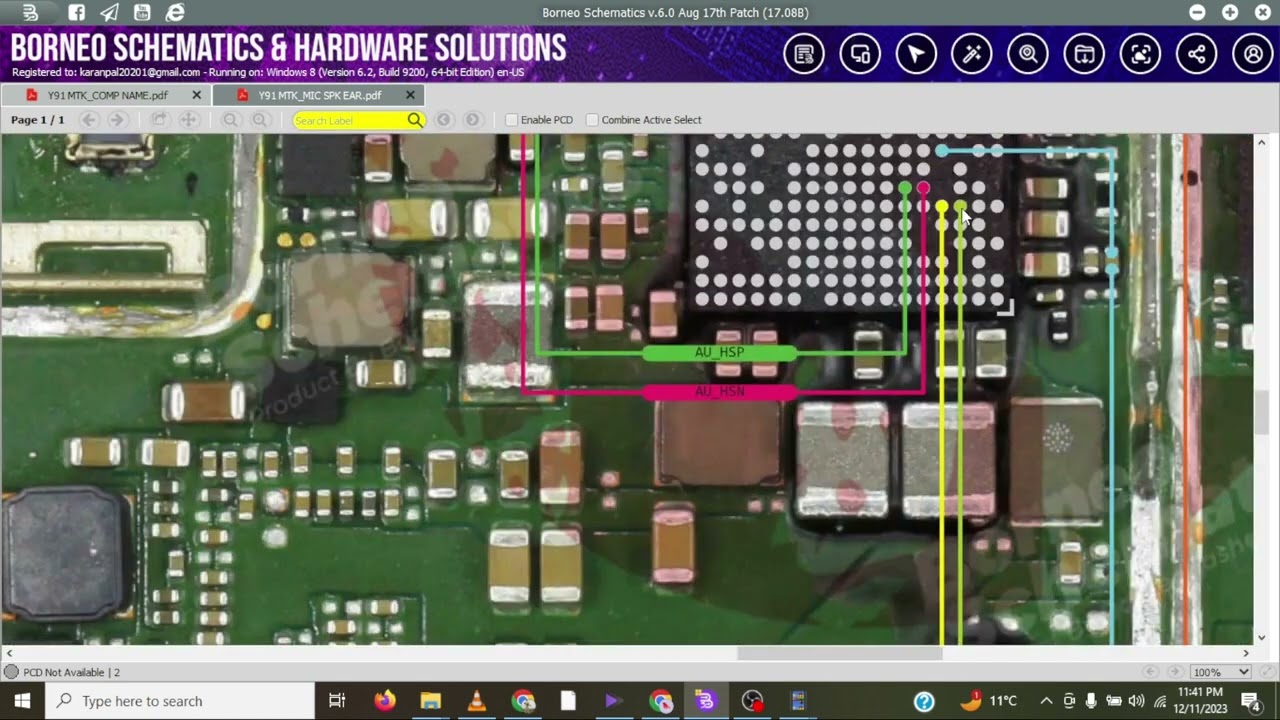Click the vertical scrollbar up arrow

click(1261, 142)
